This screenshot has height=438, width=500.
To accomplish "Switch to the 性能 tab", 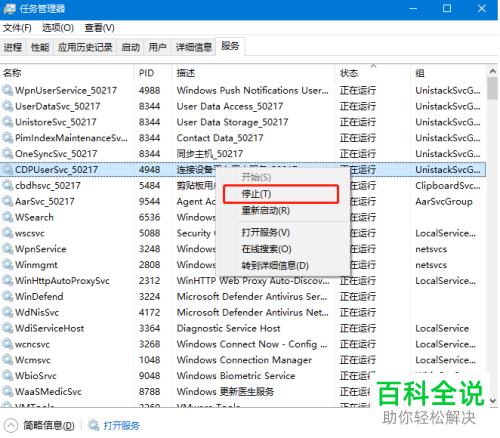I will click(x=40, y=47).
